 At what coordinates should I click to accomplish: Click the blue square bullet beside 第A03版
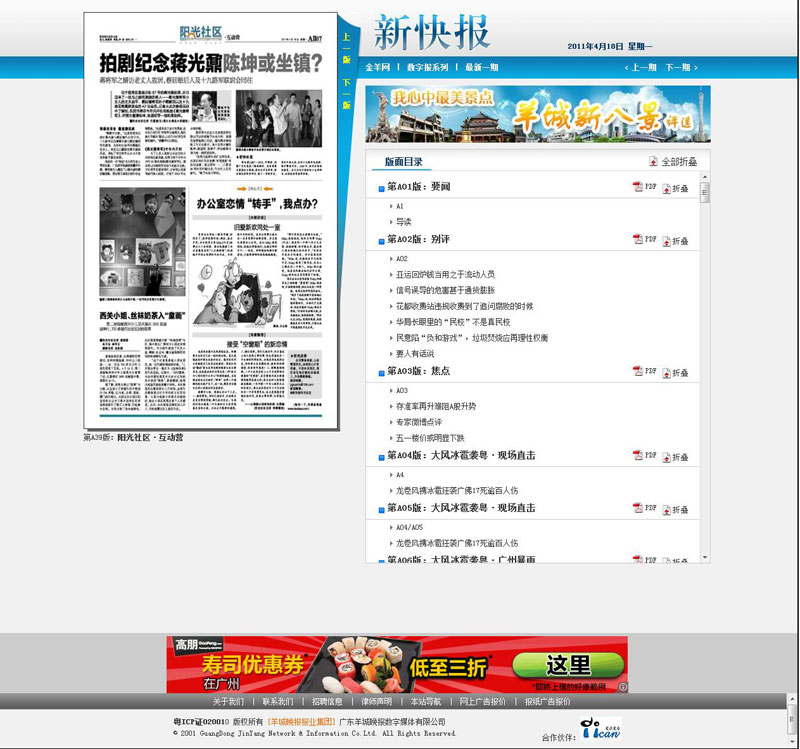tap(381, 373)
